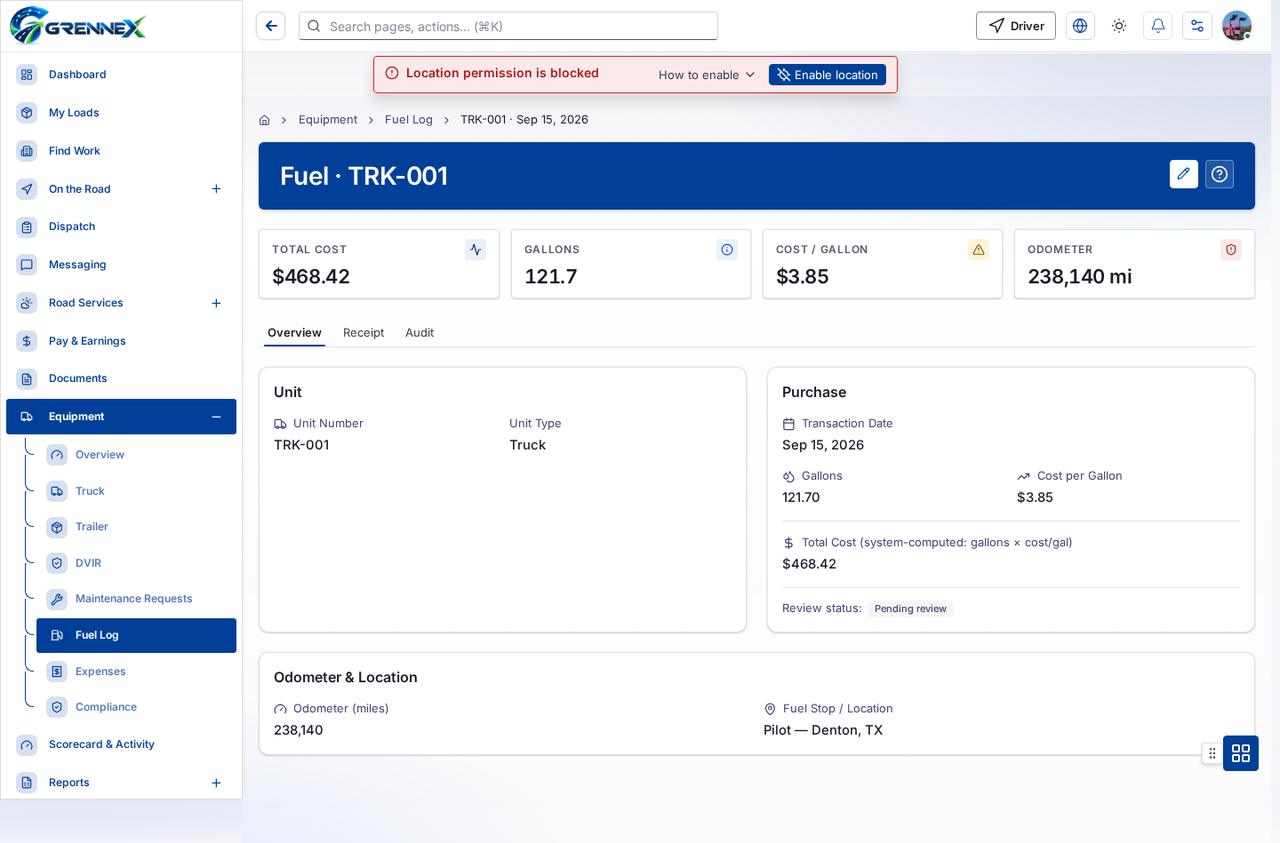Click the GrenneX logo
Image resolution: width=1280 pixels, height=843 pixels.
(78, 26)
